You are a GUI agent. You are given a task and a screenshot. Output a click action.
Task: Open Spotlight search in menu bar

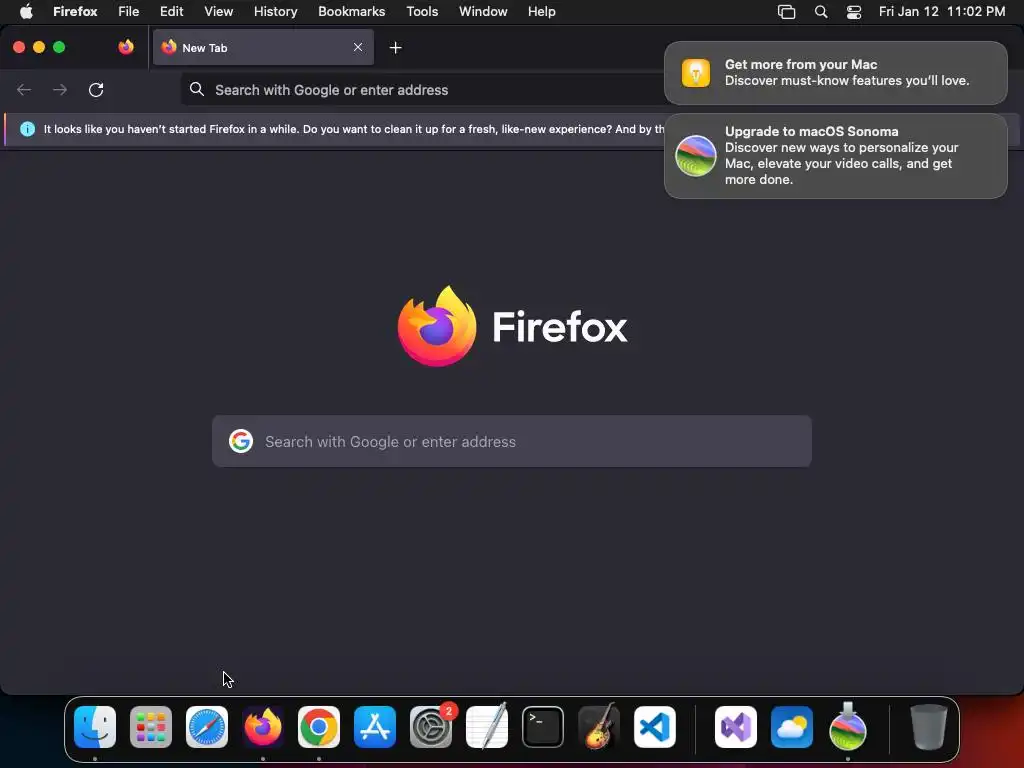click(821, 12)
